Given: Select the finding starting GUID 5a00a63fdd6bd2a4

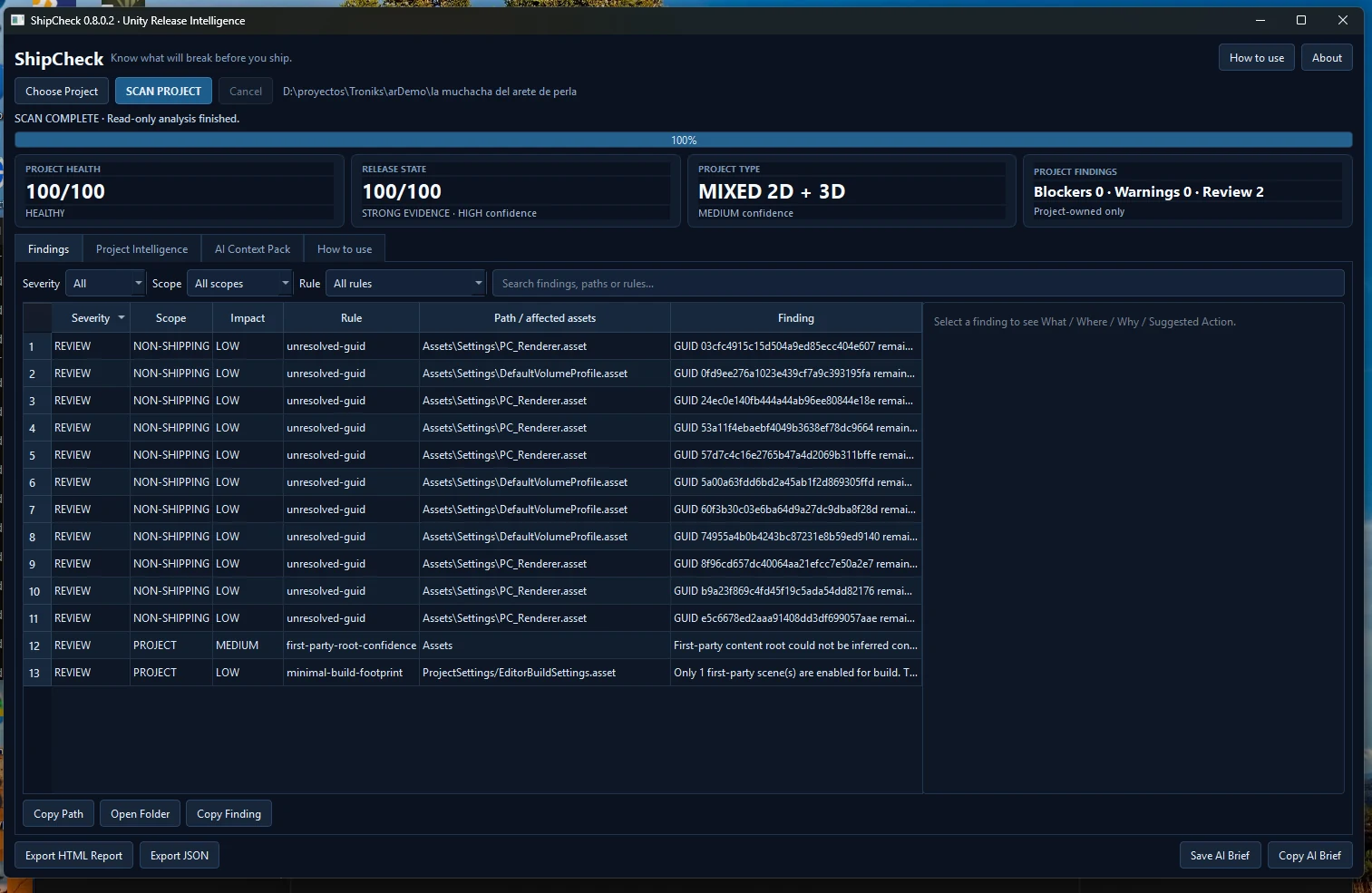Looking at the screenshot, I should click(795, 482).
